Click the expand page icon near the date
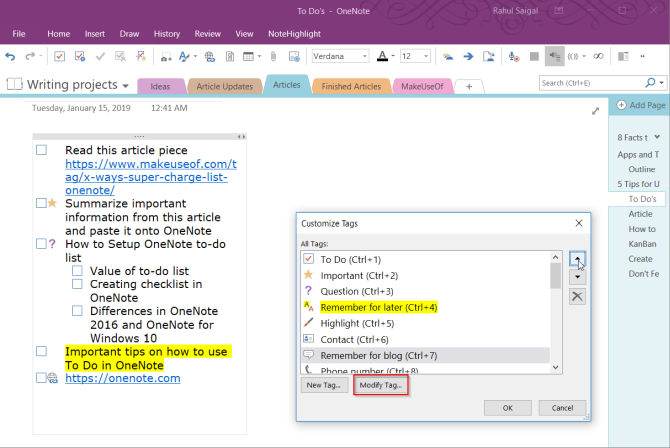This screenshot has height=448, width=670. (x=596, y=110)
